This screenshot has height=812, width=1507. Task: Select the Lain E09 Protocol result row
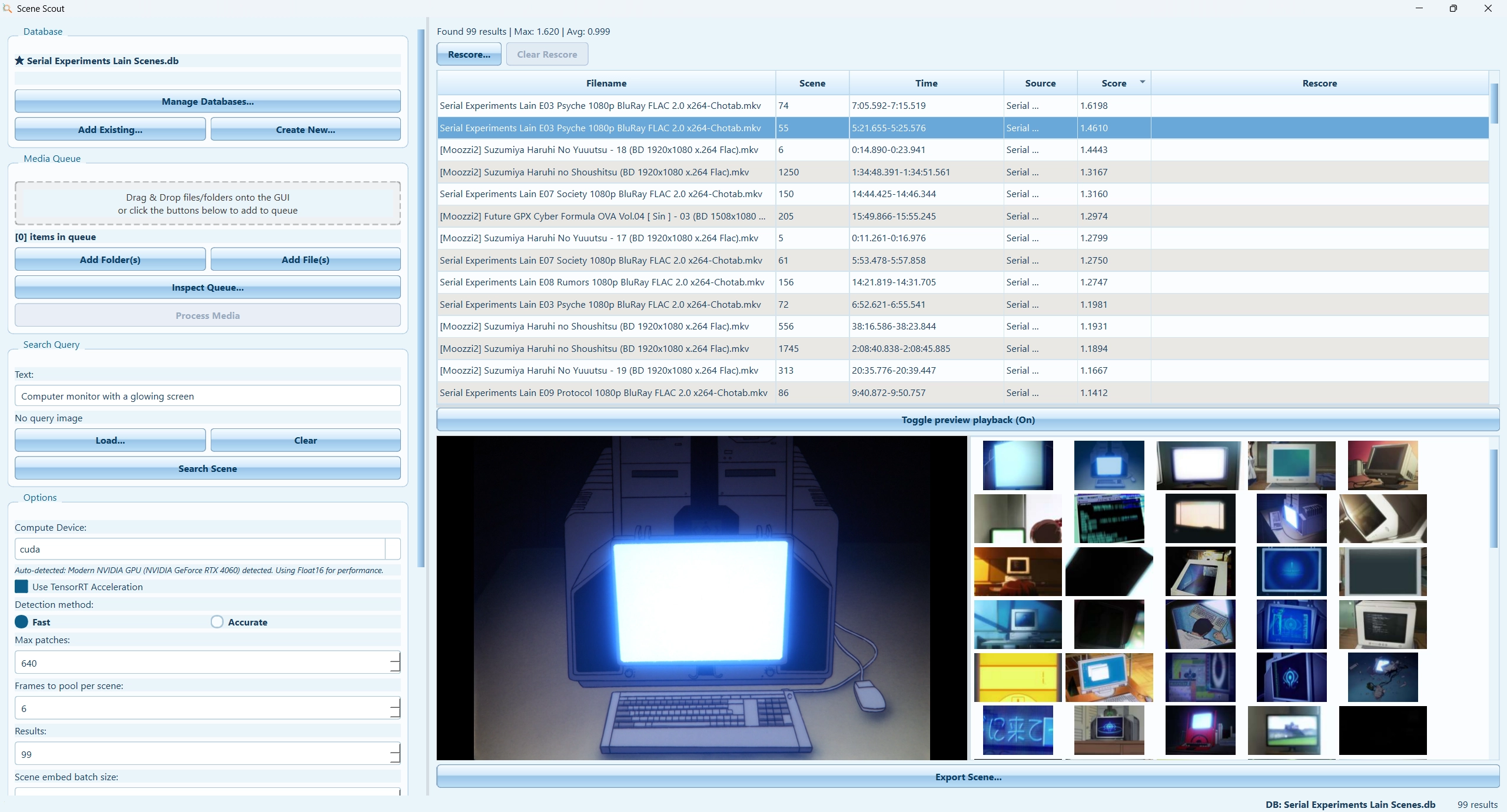coord(963,392)
